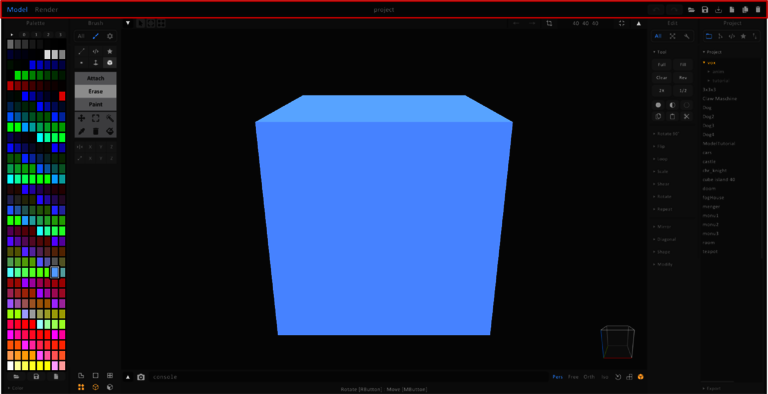Save the project using the floppy disk icon
Viewport: 768px width, 394px height.
[x=705, y=10]
